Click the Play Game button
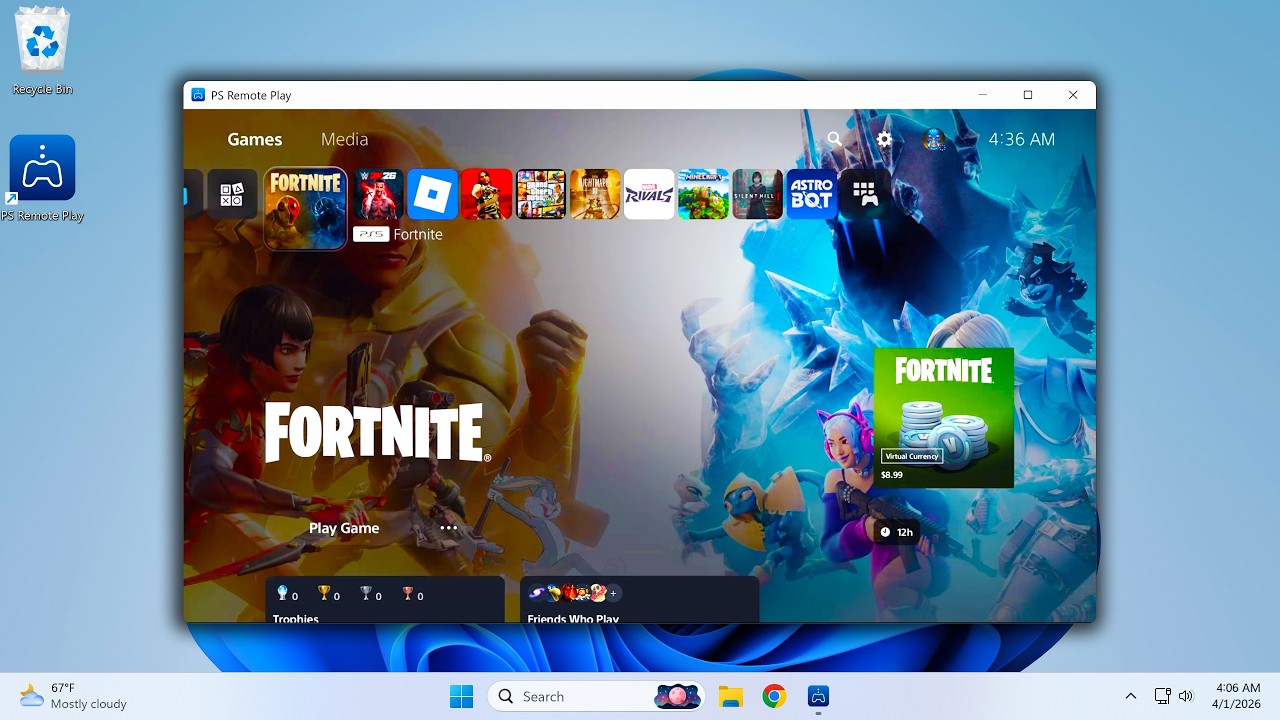1280x720 pixels. coord(344,528)
